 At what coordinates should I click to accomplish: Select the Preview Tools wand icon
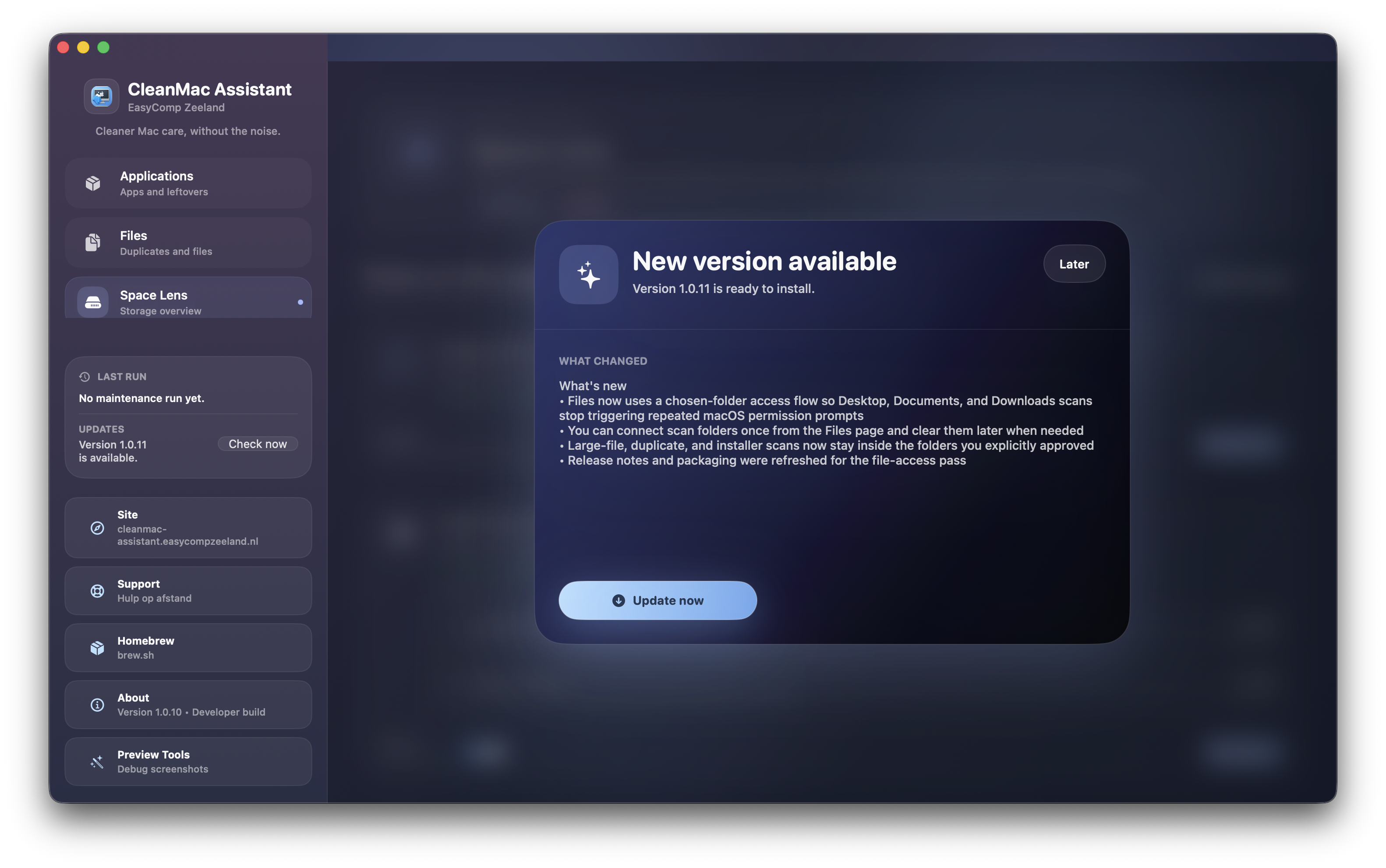96,761
